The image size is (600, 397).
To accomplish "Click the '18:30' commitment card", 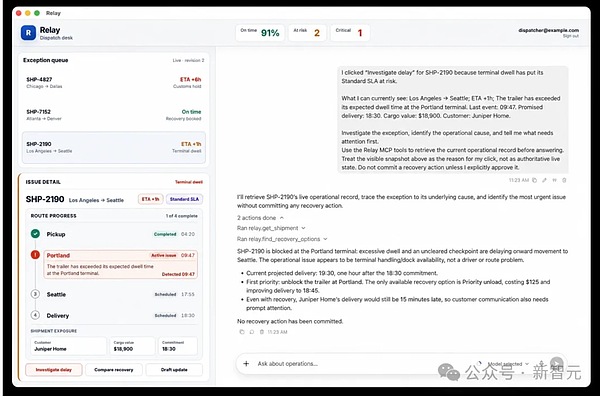I will coord(178,346).
